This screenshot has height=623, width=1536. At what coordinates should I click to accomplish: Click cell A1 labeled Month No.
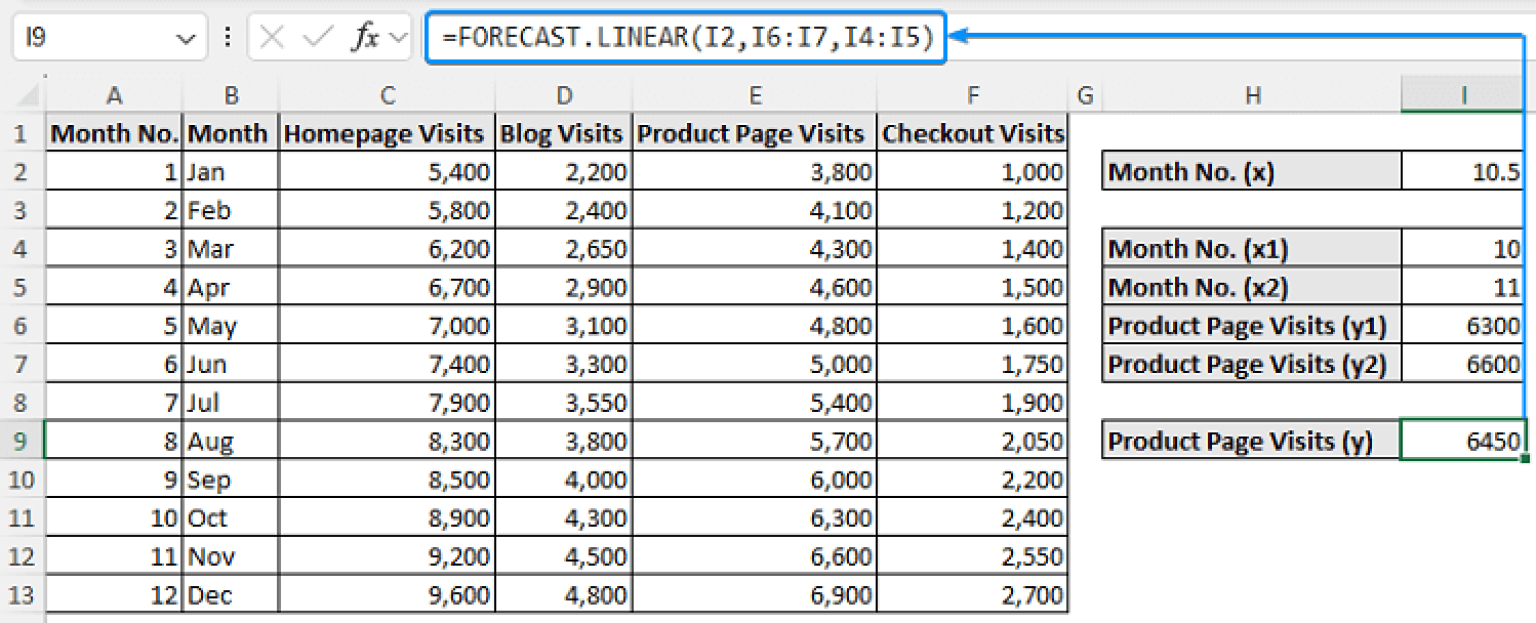coord(113,133)
